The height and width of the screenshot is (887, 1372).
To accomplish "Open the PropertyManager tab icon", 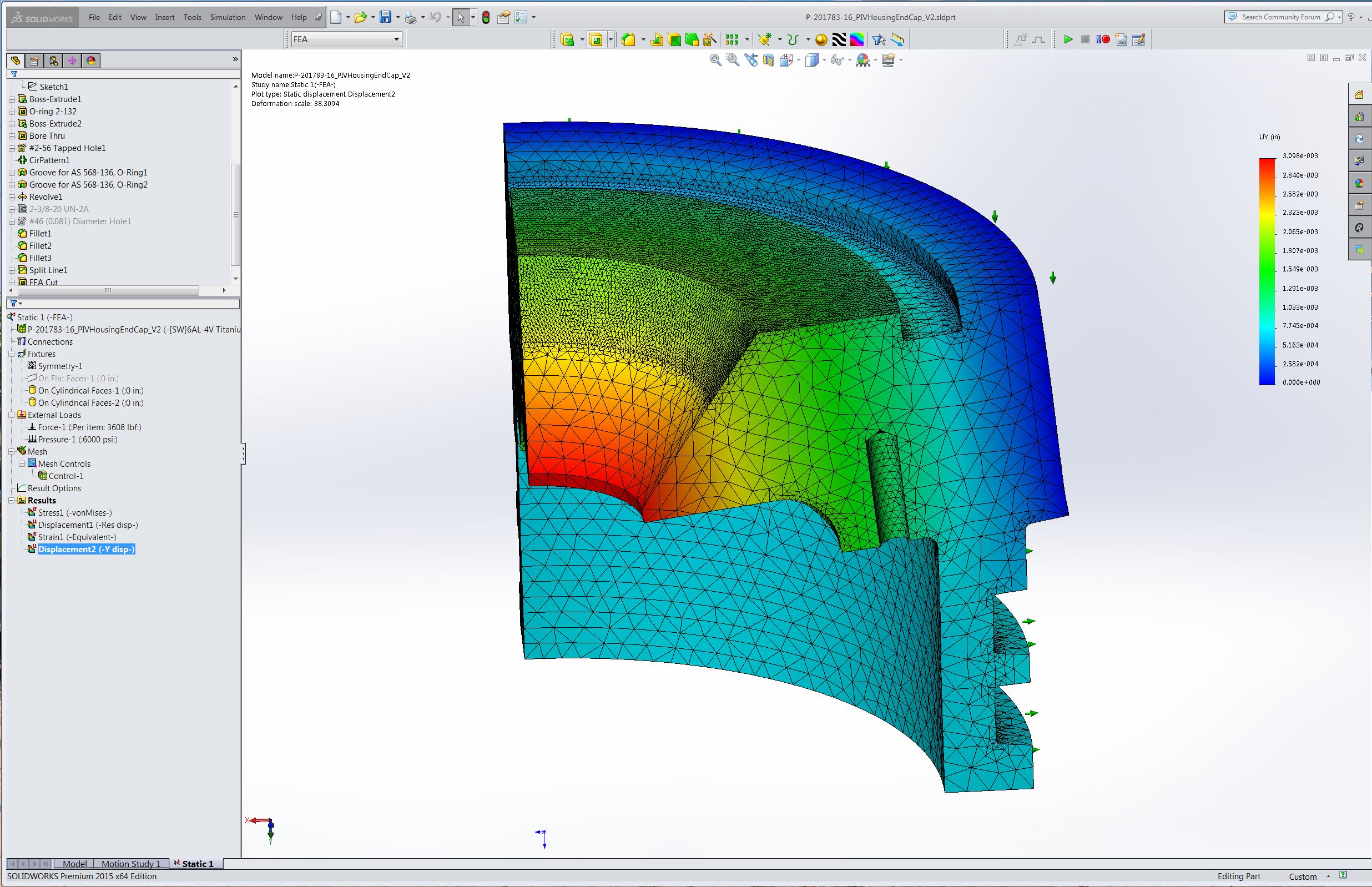I will (x=34, y=61).
